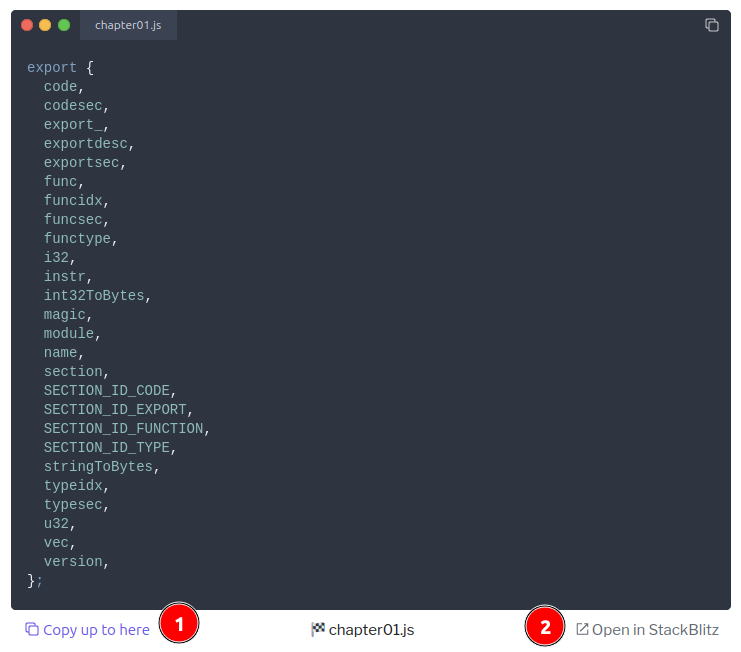The image size is (741, 652).
Task: Click the chapter01.js label below the code
Action: [371, 630]
